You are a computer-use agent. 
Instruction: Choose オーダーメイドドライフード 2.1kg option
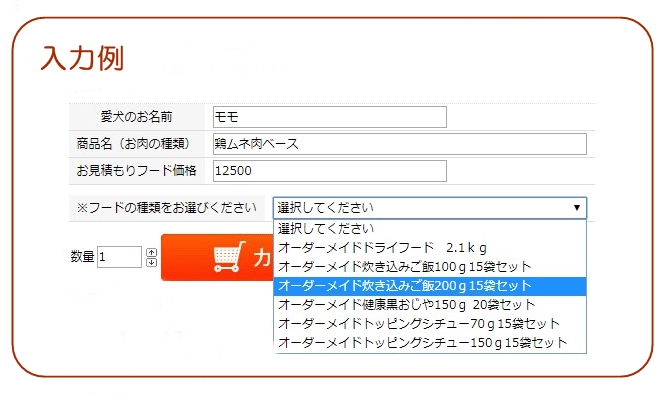coord(429,247)
